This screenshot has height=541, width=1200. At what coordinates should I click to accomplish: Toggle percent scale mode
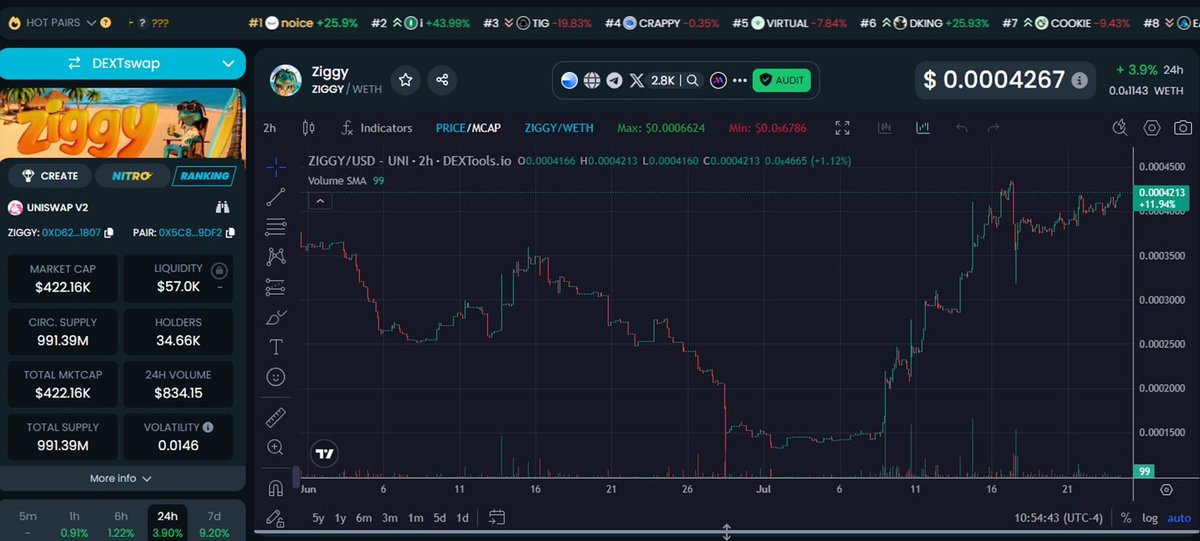pyautogui.click(x=1126, y=517)
